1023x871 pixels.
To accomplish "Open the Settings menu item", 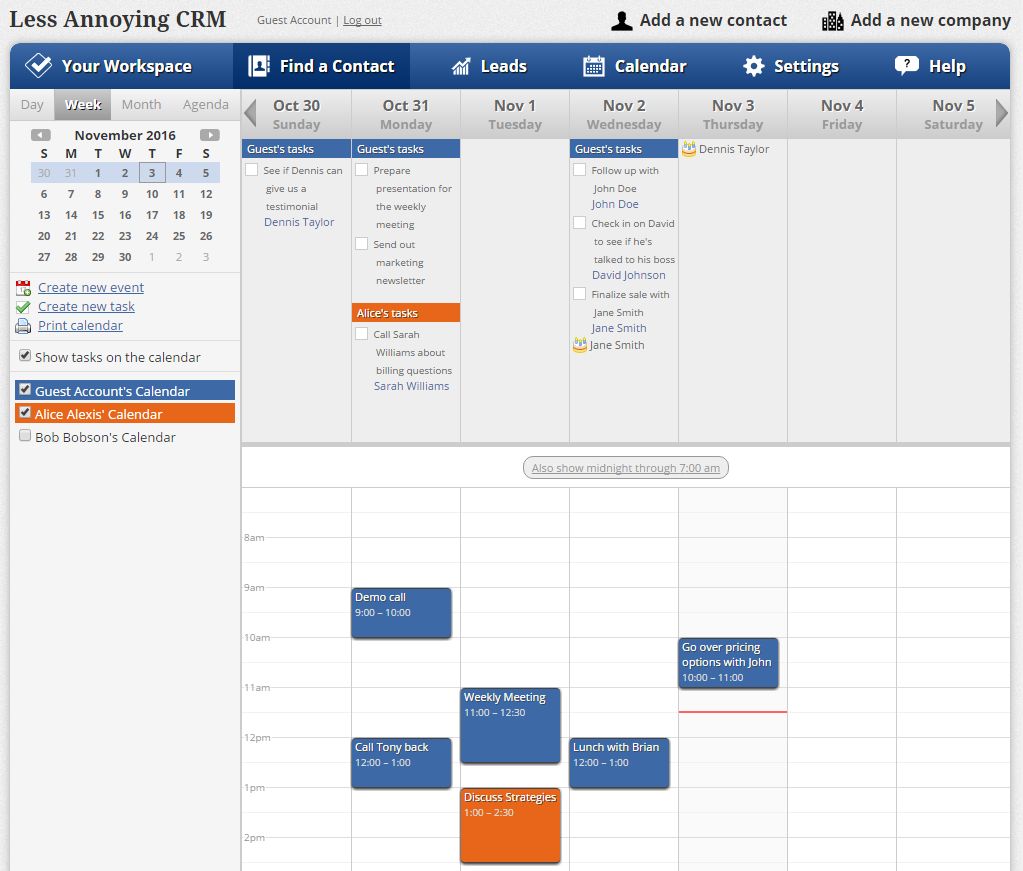I will pos(791,66).
